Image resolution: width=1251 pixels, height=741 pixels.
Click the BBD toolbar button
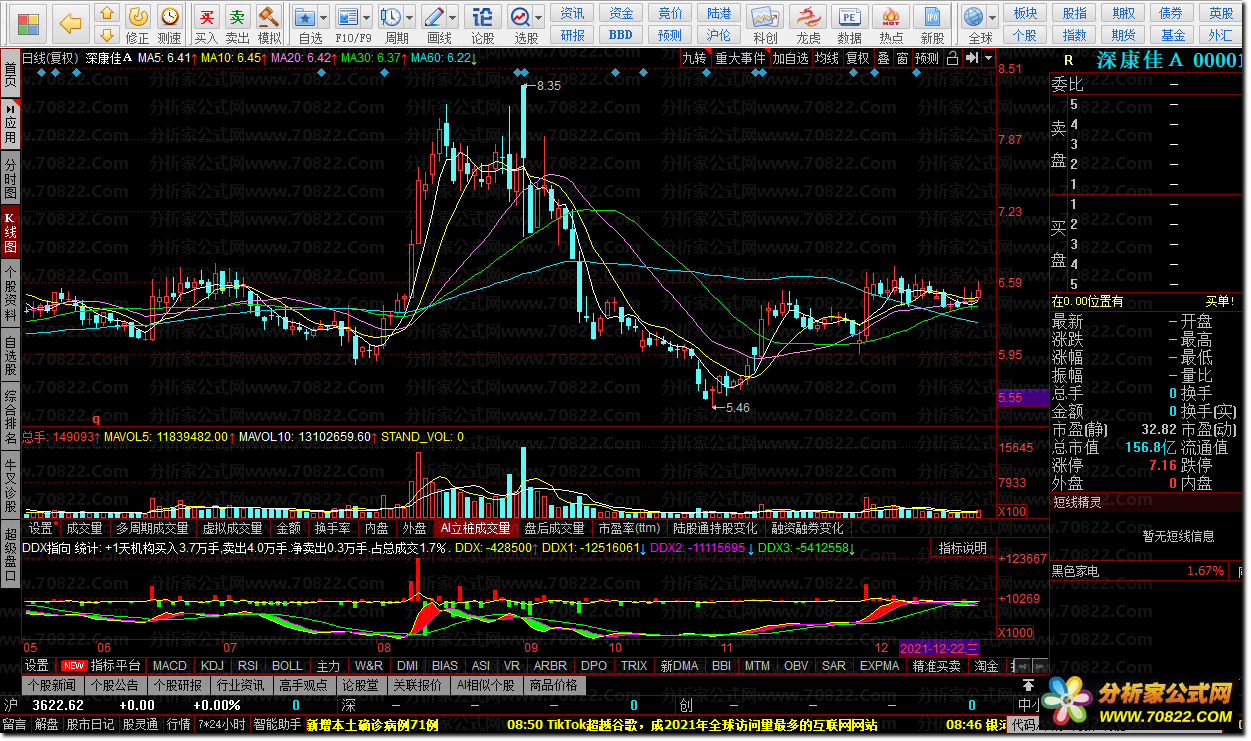click(x=621, y=34)
